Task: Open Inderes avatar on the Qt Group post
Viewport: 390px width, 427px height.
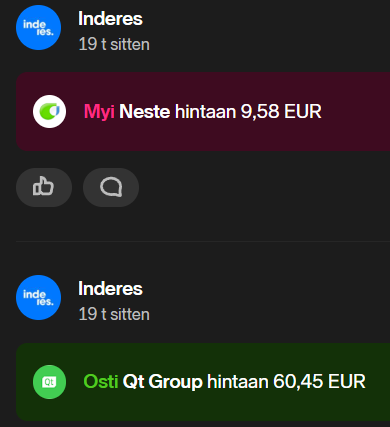Action: coord(38,297)
